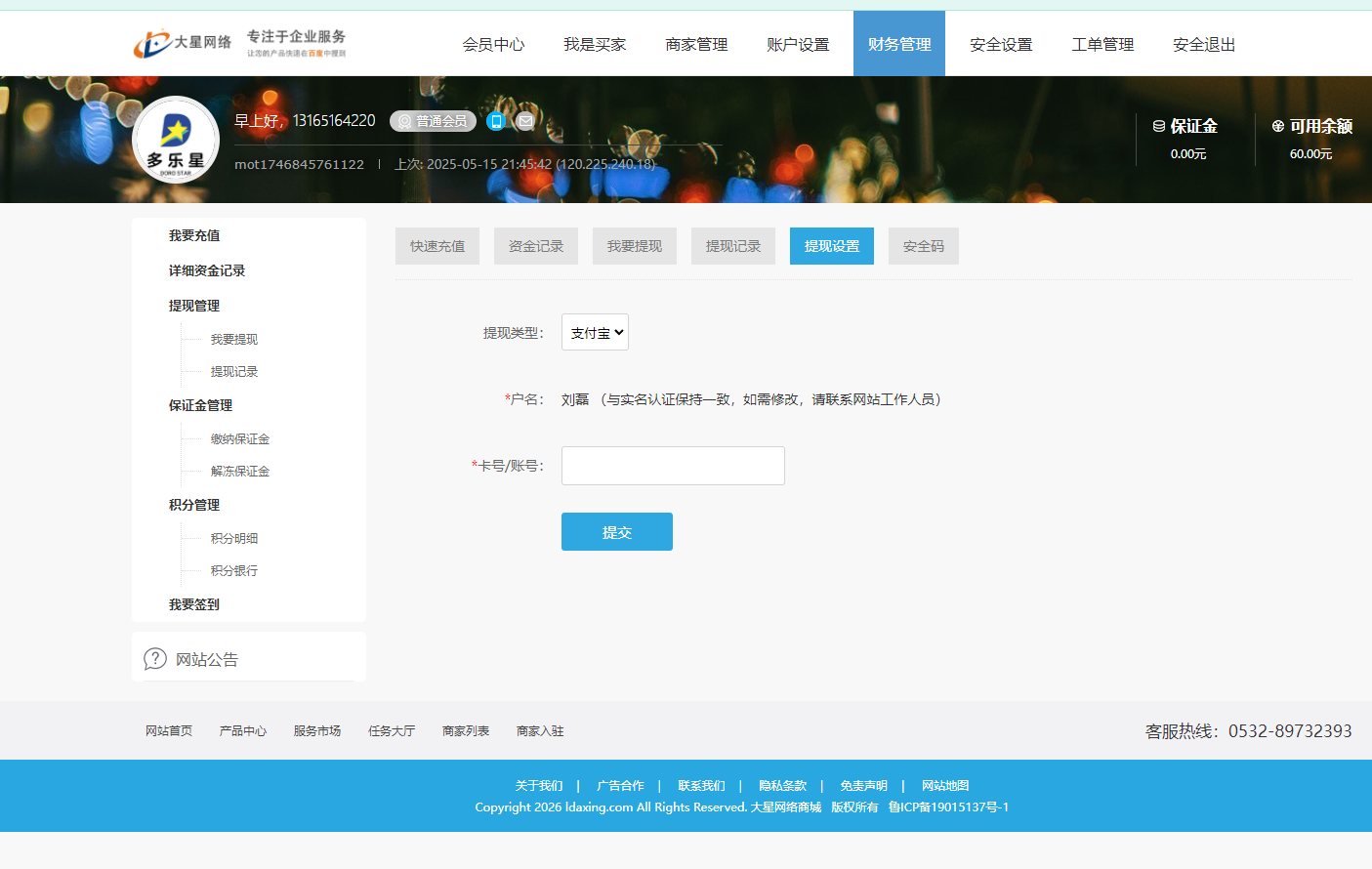Click the email envelope icon in profile banner
The image size is (1372, 869).
525,121
